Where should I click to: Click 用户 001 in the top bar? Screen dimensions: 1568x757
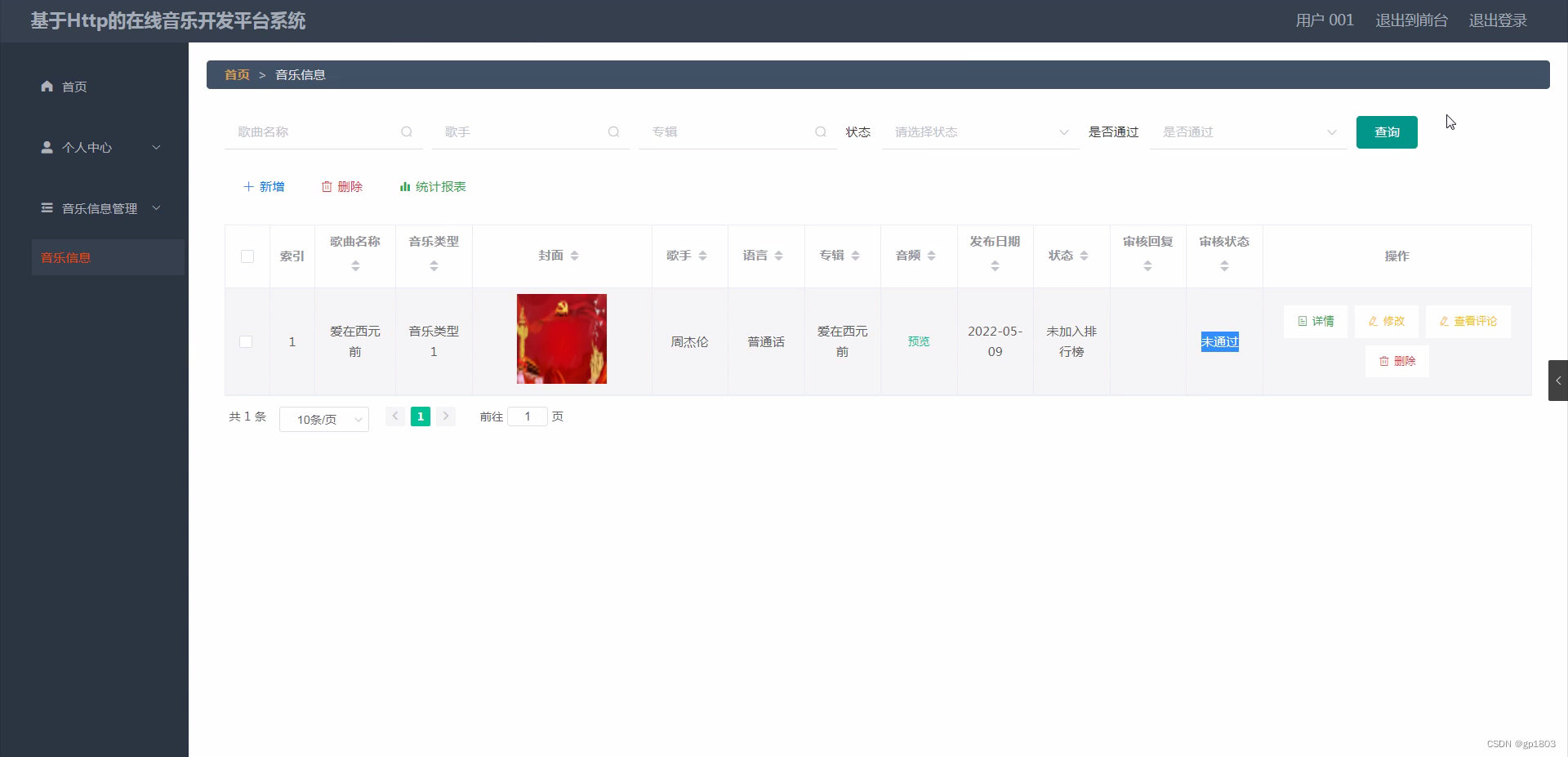click(x=1324, y=20)
